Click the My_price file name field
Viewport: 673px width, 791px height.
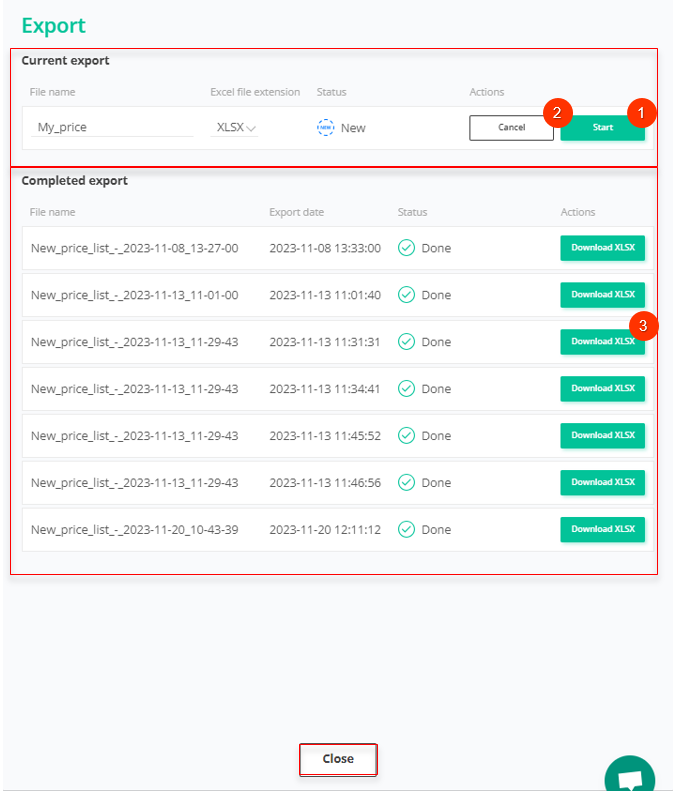112,127
